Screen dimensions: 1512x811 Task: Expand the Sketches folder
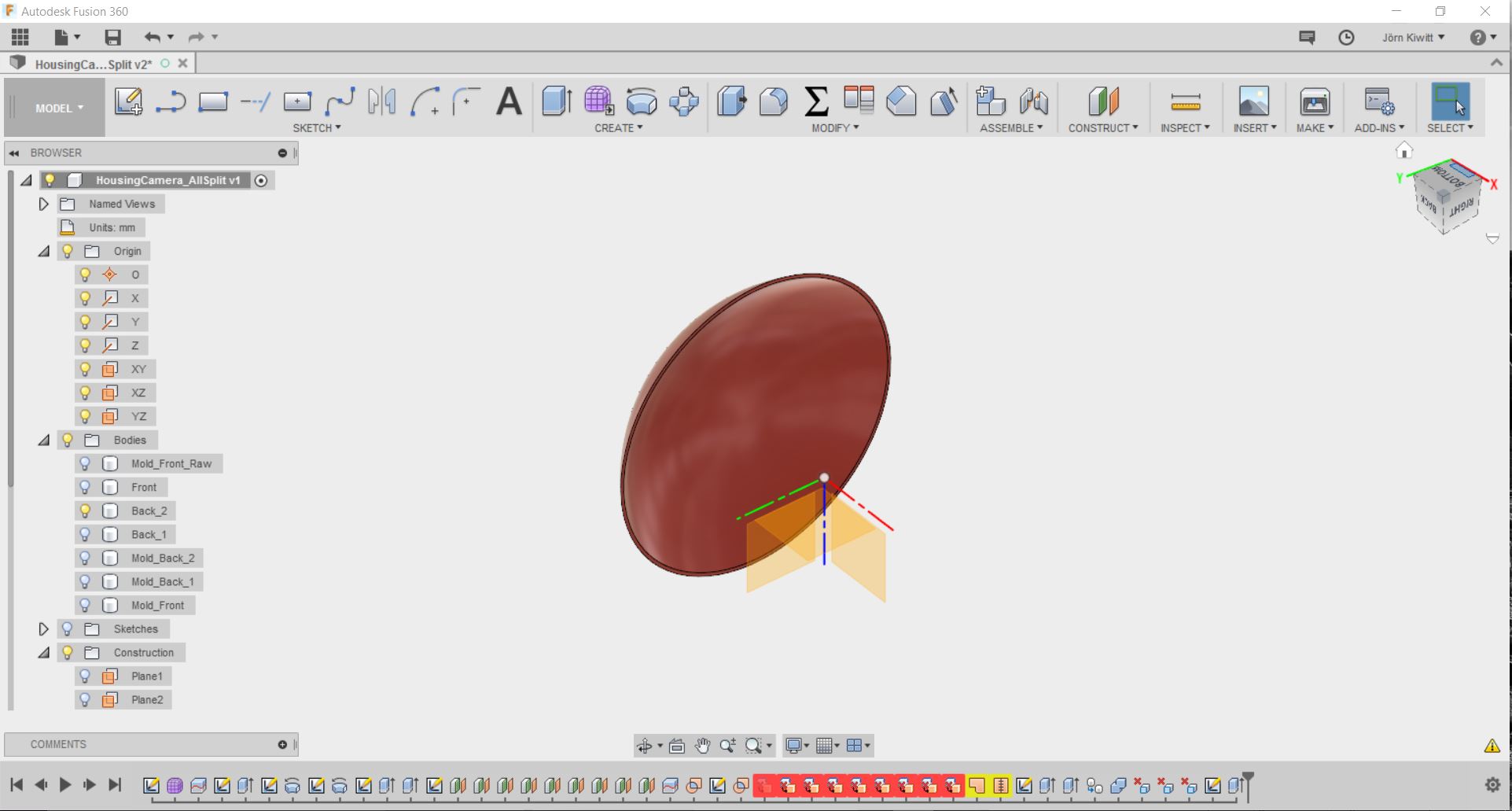click(x=44, y=629)
